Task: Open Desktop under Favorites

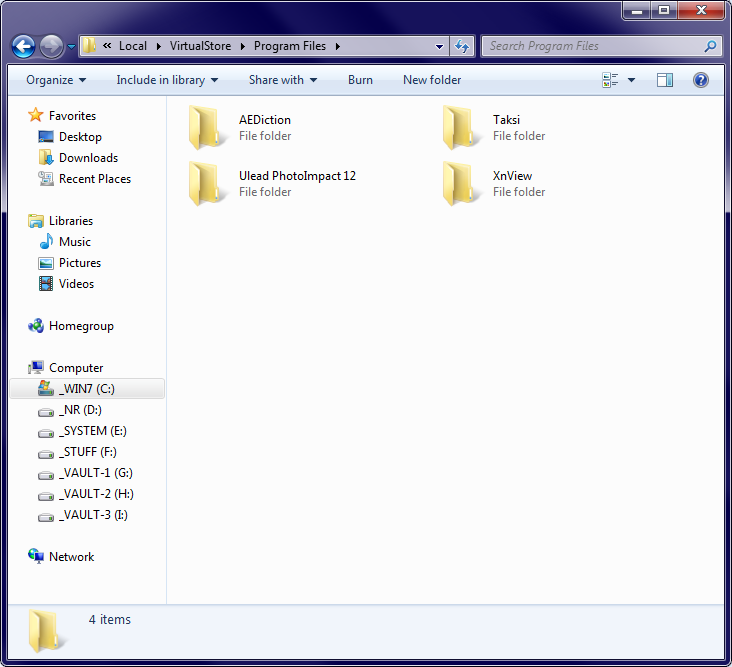Action: click(80, 137)
